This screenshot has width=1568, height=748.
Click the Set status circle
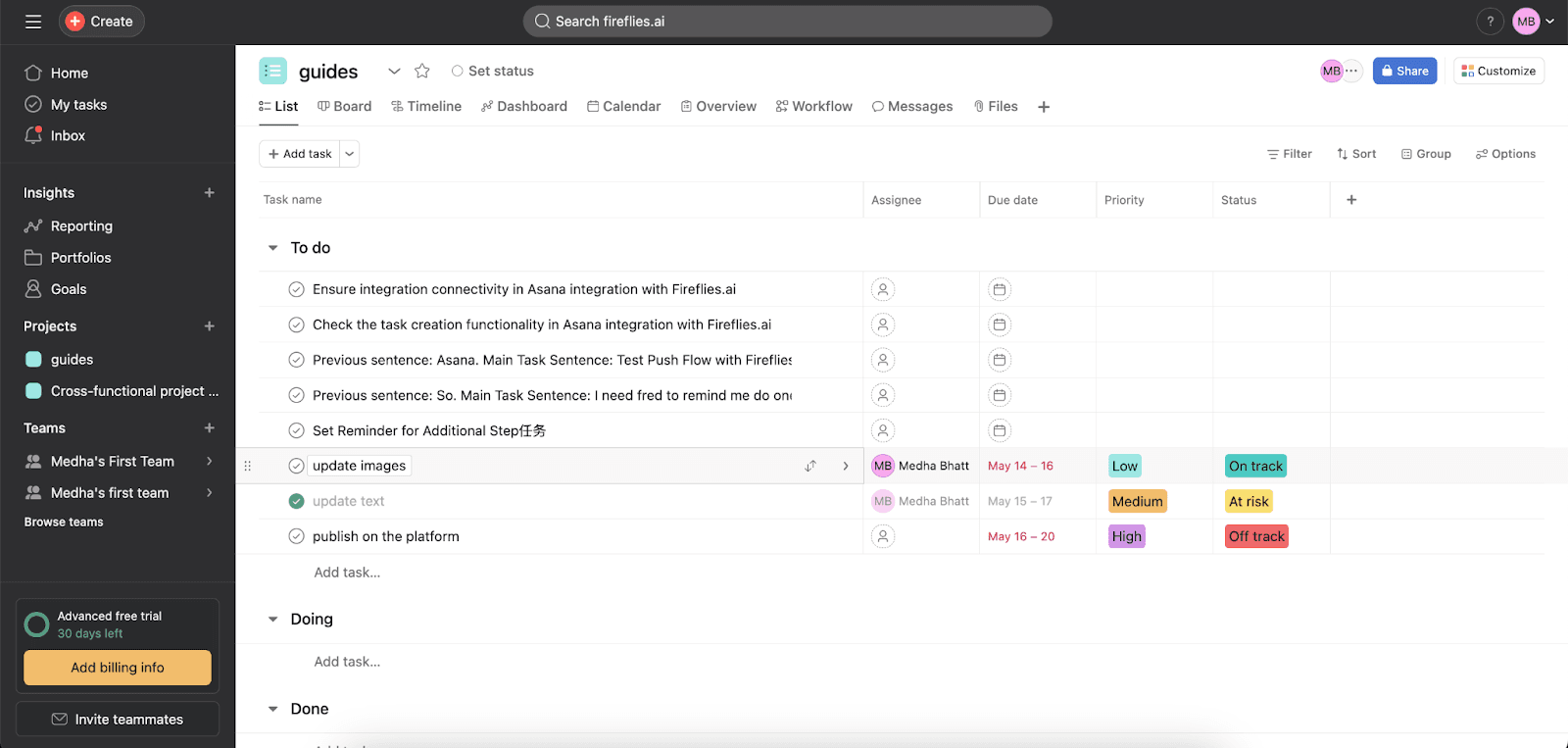click(457, 71)
